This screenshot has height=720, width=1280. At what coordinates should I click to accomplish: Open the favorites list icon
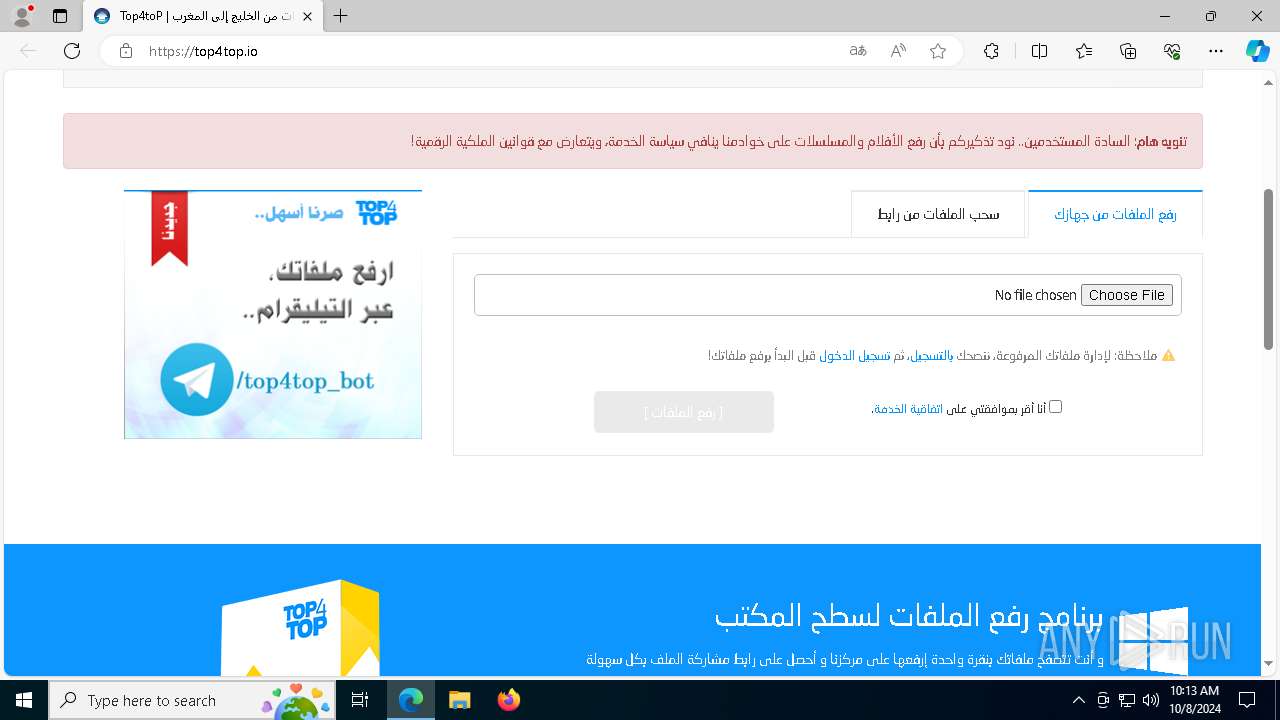pos(1084,51)
